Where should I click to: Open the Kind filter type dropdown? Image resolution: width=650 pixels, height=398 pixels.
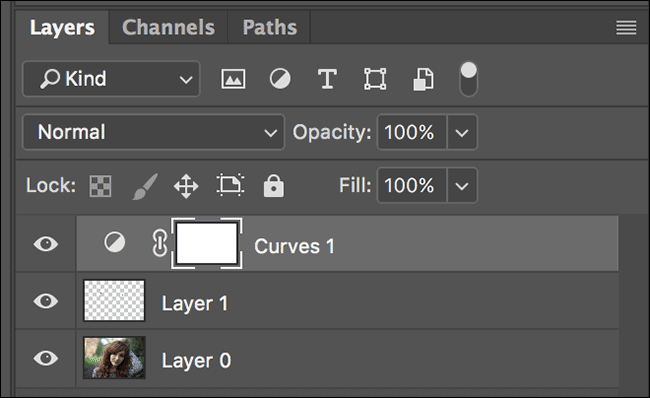112,79
